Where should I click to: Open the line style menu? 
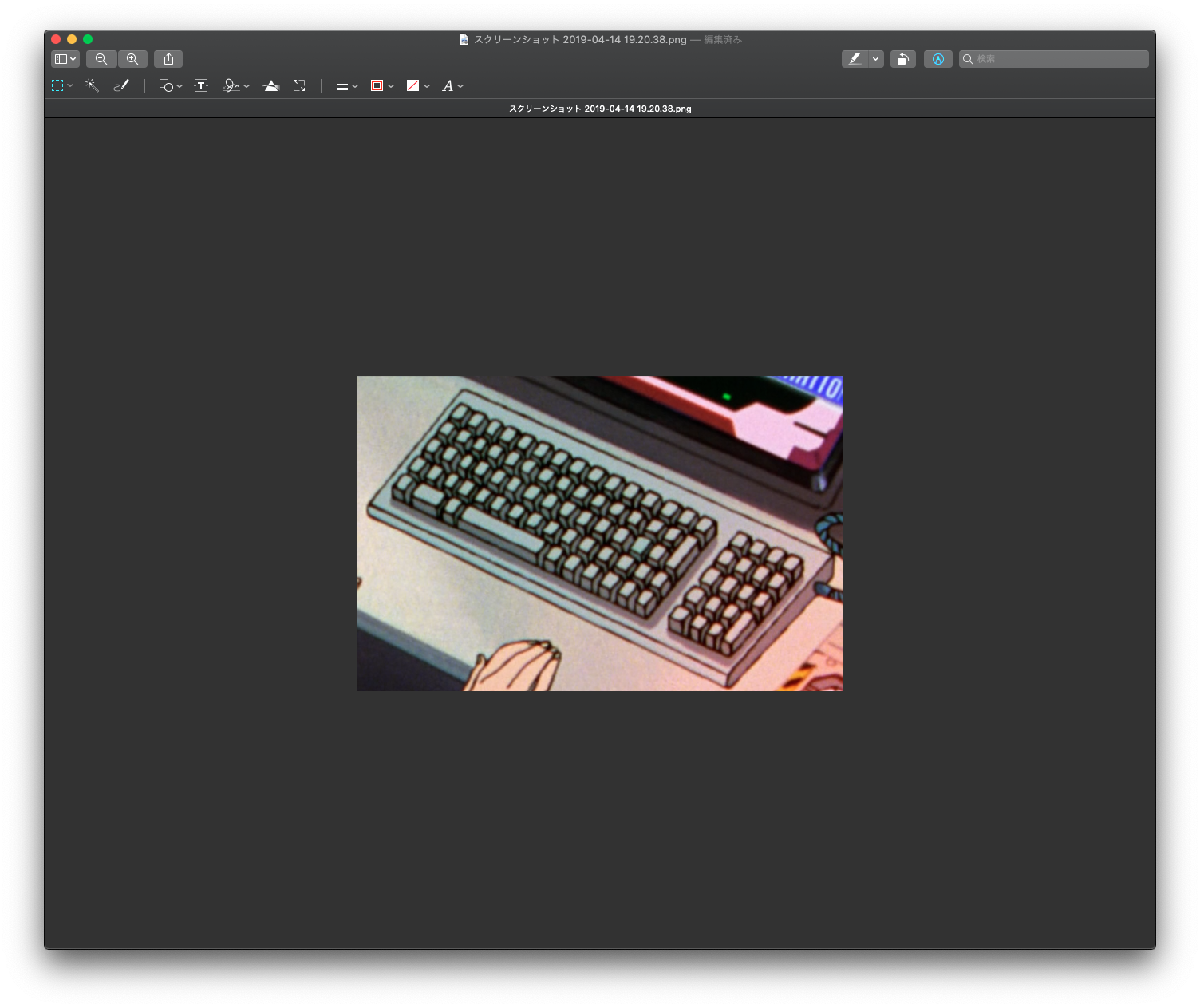pos(347,85)
